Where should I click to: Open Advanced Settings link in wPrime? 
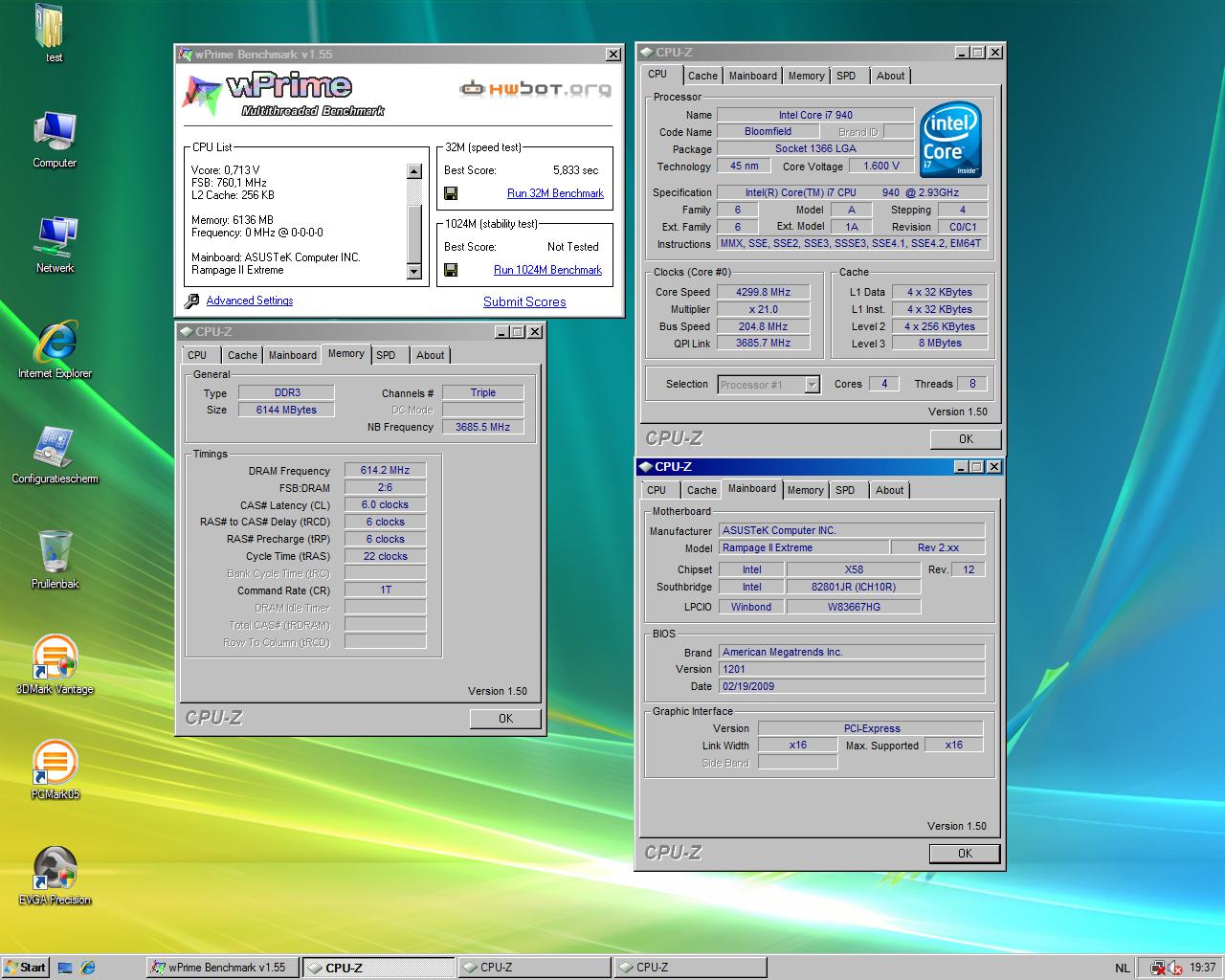(250, 301)
